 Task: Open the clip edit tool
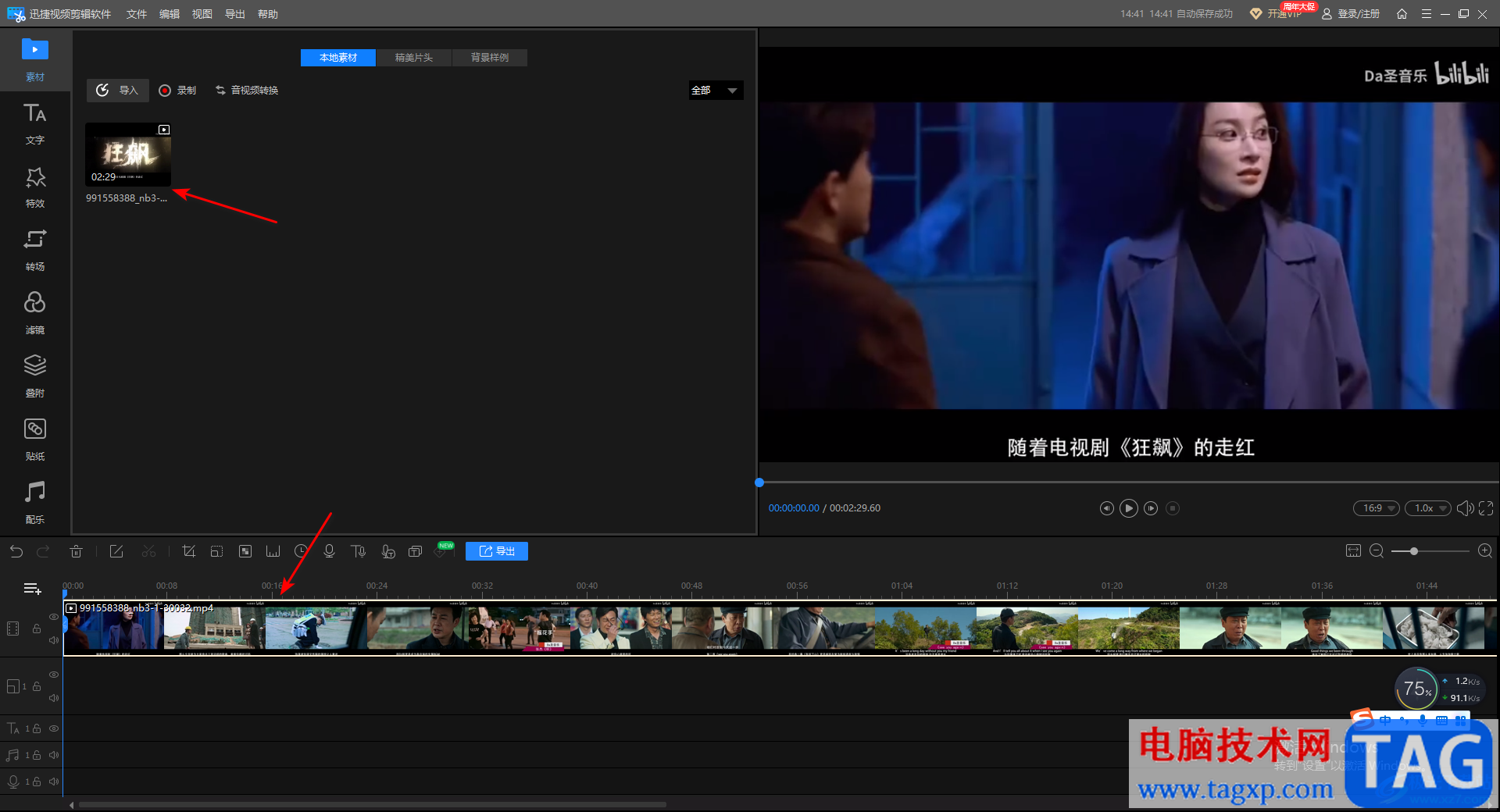point(116,551)
